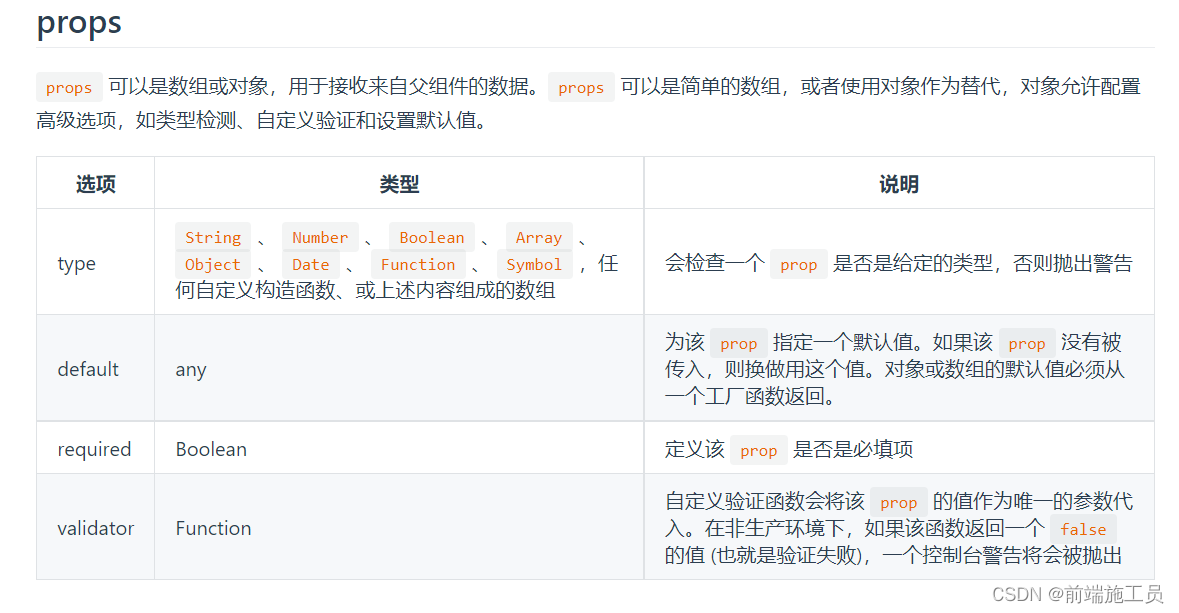Click the validator row label
The width and height of the screenshot is (1179, 613).
(95, 527)
